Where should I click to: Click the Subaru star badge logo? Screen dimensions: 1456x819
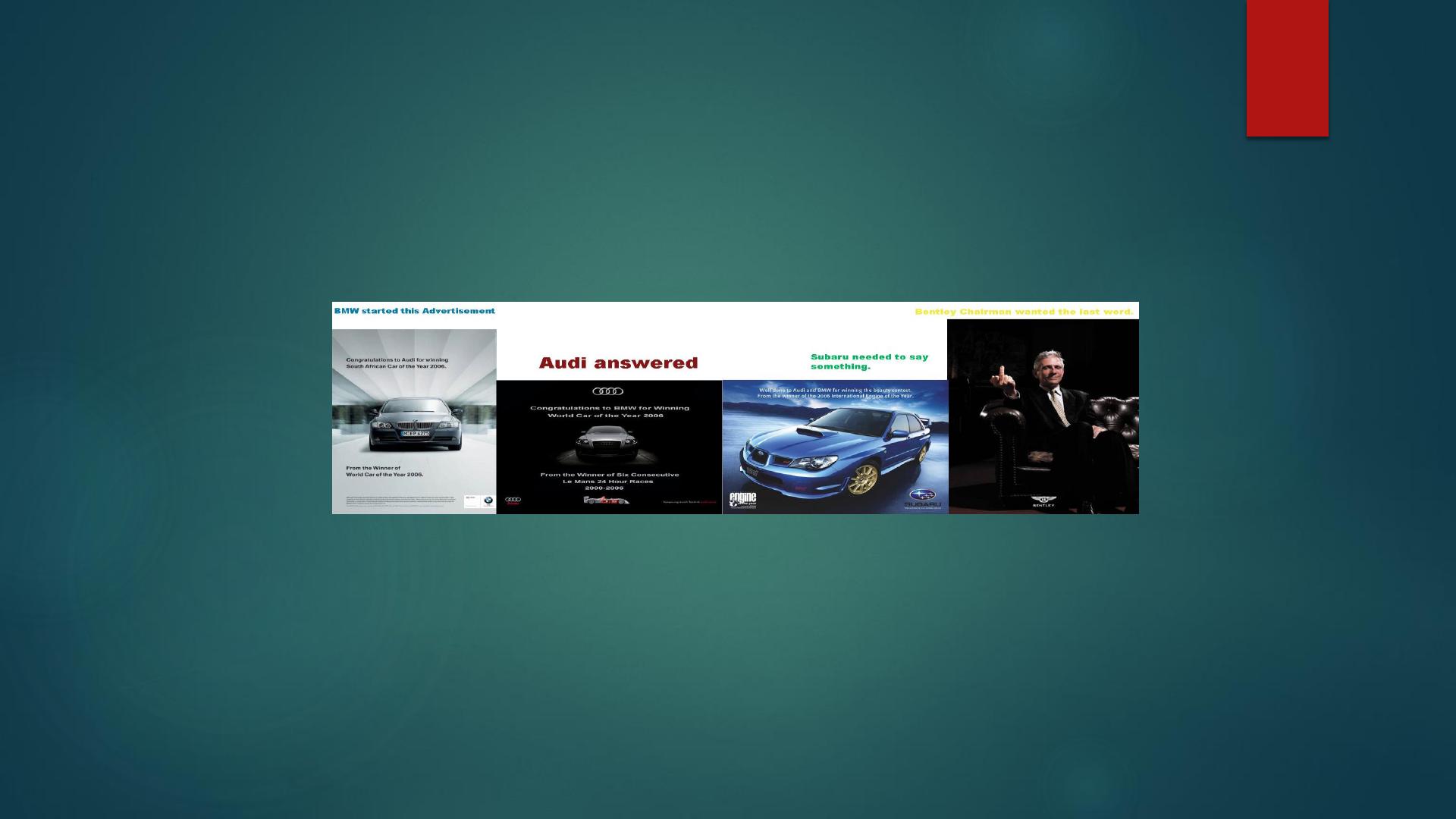[x=922, y=495]
